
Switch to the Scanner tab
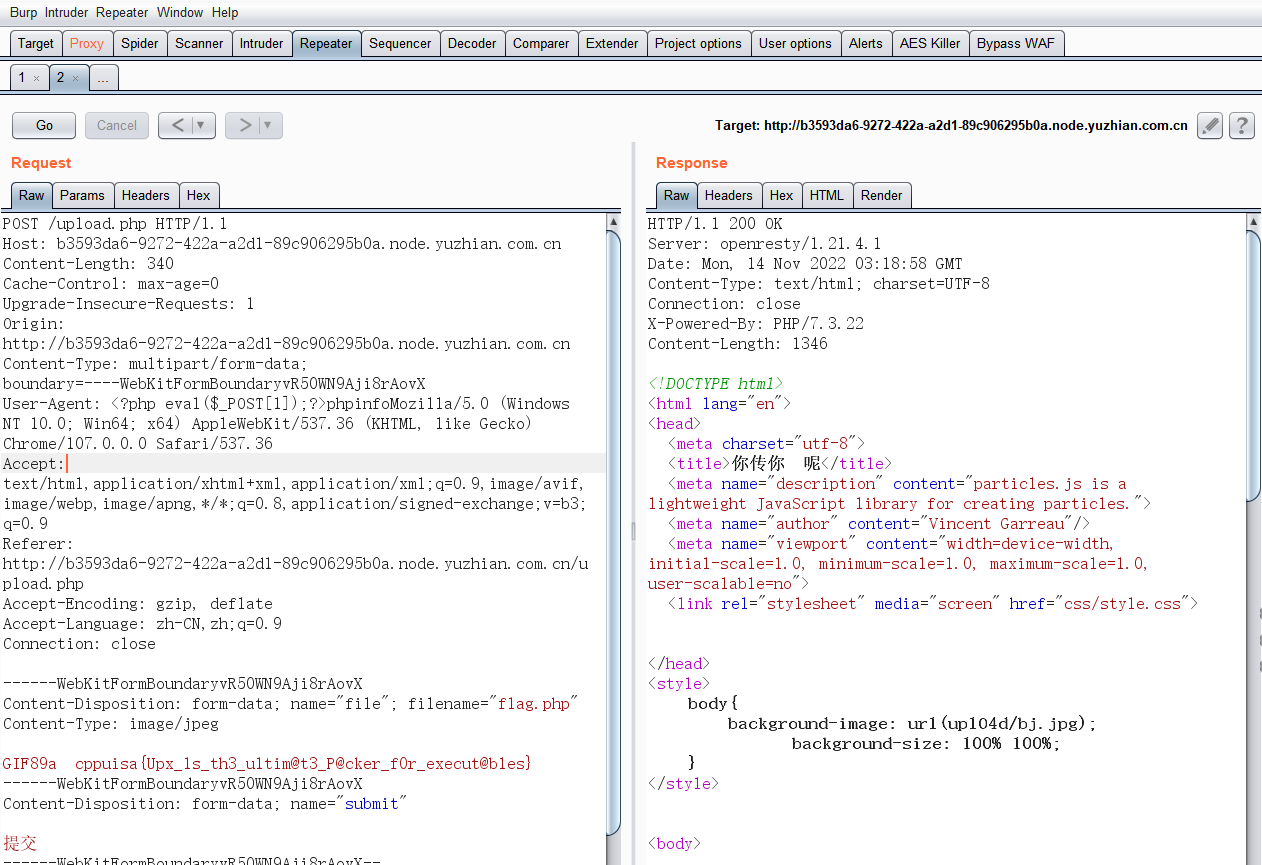[199, 43]
